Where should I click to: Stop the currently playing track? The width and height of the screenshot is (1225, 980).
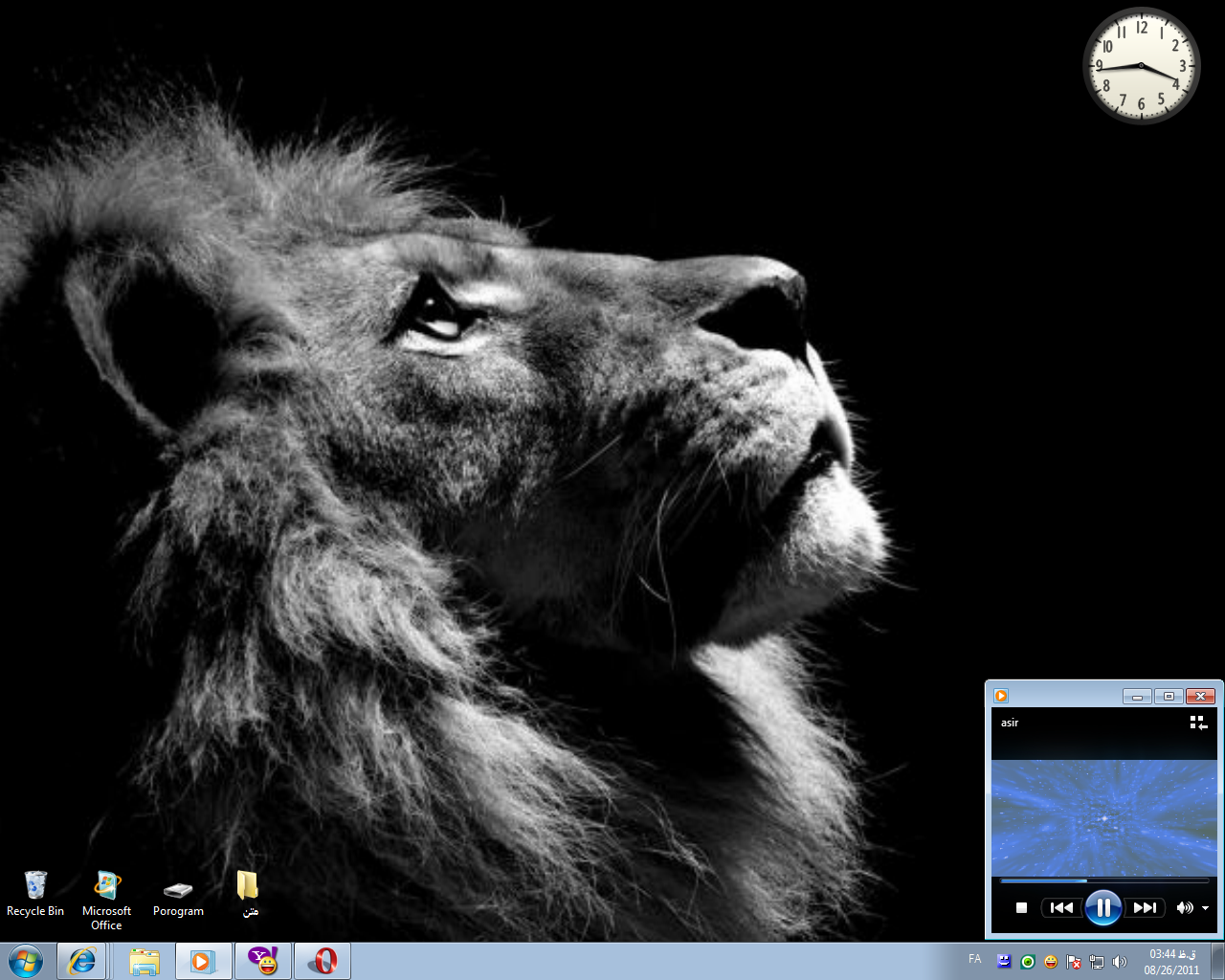tap(1021, 907)
